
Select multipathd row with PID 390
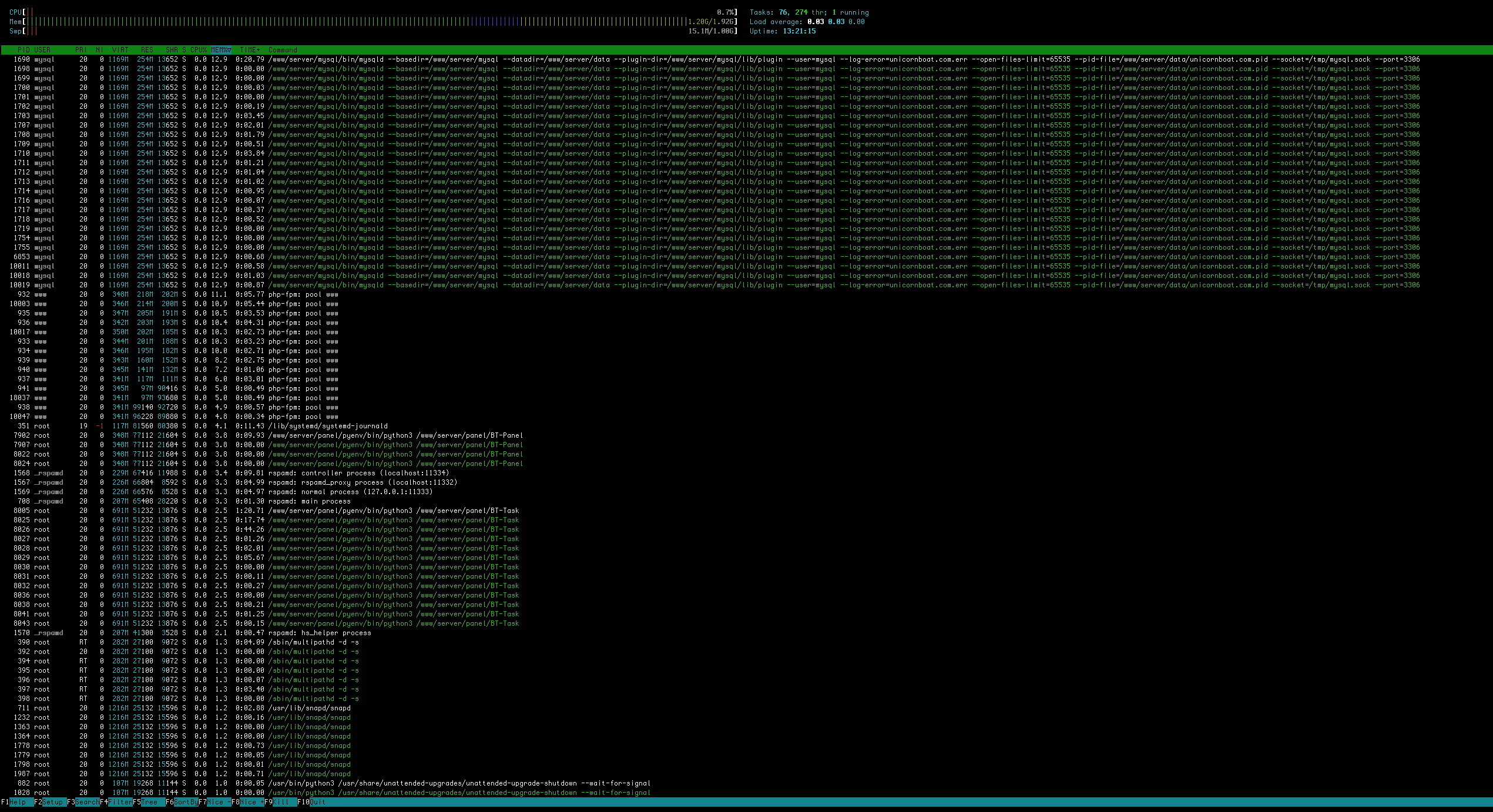(x=746, y=642)
